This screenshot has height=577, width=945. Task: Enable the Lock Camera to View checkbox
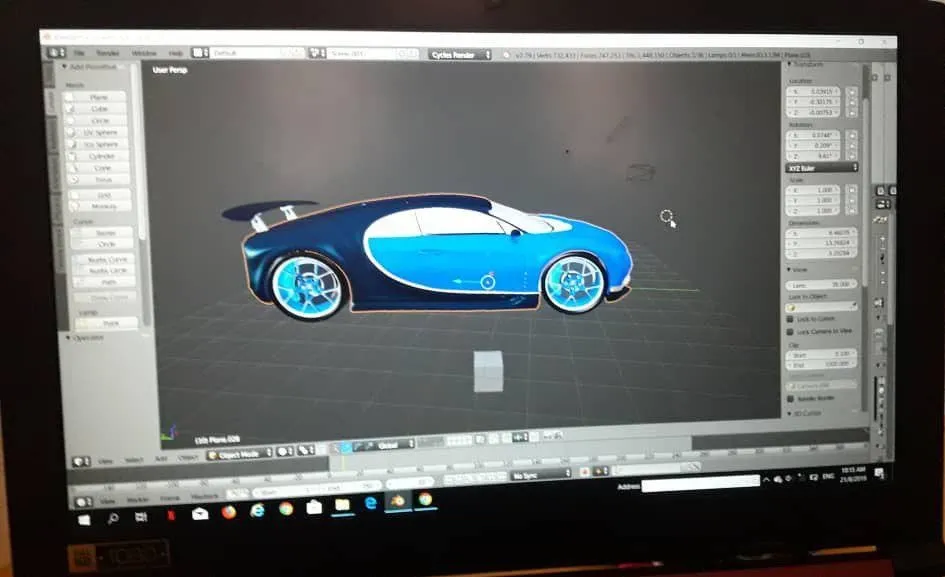[790, 332]
